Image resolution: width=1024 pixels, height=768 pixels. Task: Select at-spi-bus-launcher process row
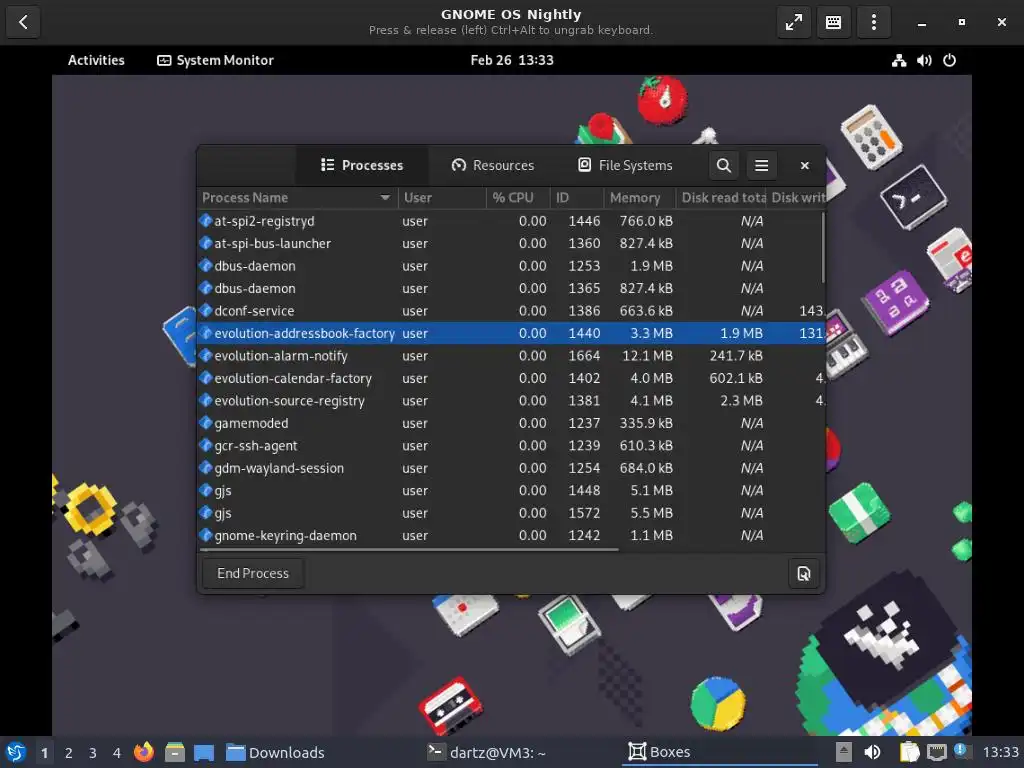click(x=511, y=244)
